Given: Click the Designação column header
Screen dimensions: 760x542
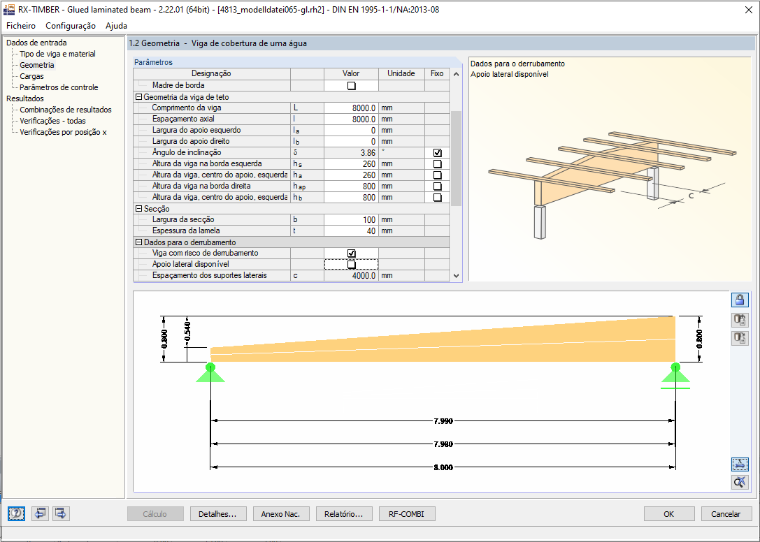Looking at the screenshot, I should (x=212, y=74).
